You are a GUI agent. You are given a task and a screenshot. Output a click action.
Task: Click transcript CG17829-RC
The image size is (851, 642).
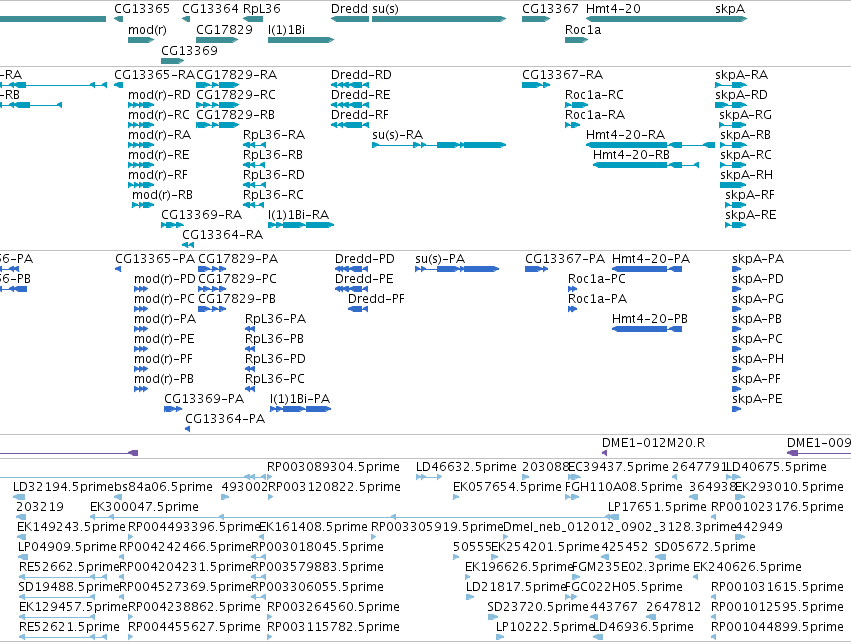(x=236, y=95)
